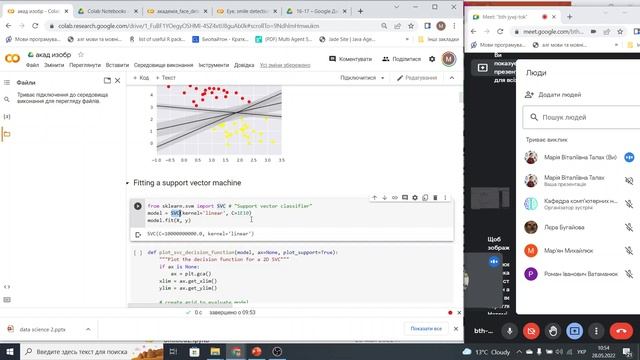This screenshot has height=360, width=640.
Task: Open Підключитися dropdown arrow
Action: coord(382,78)
